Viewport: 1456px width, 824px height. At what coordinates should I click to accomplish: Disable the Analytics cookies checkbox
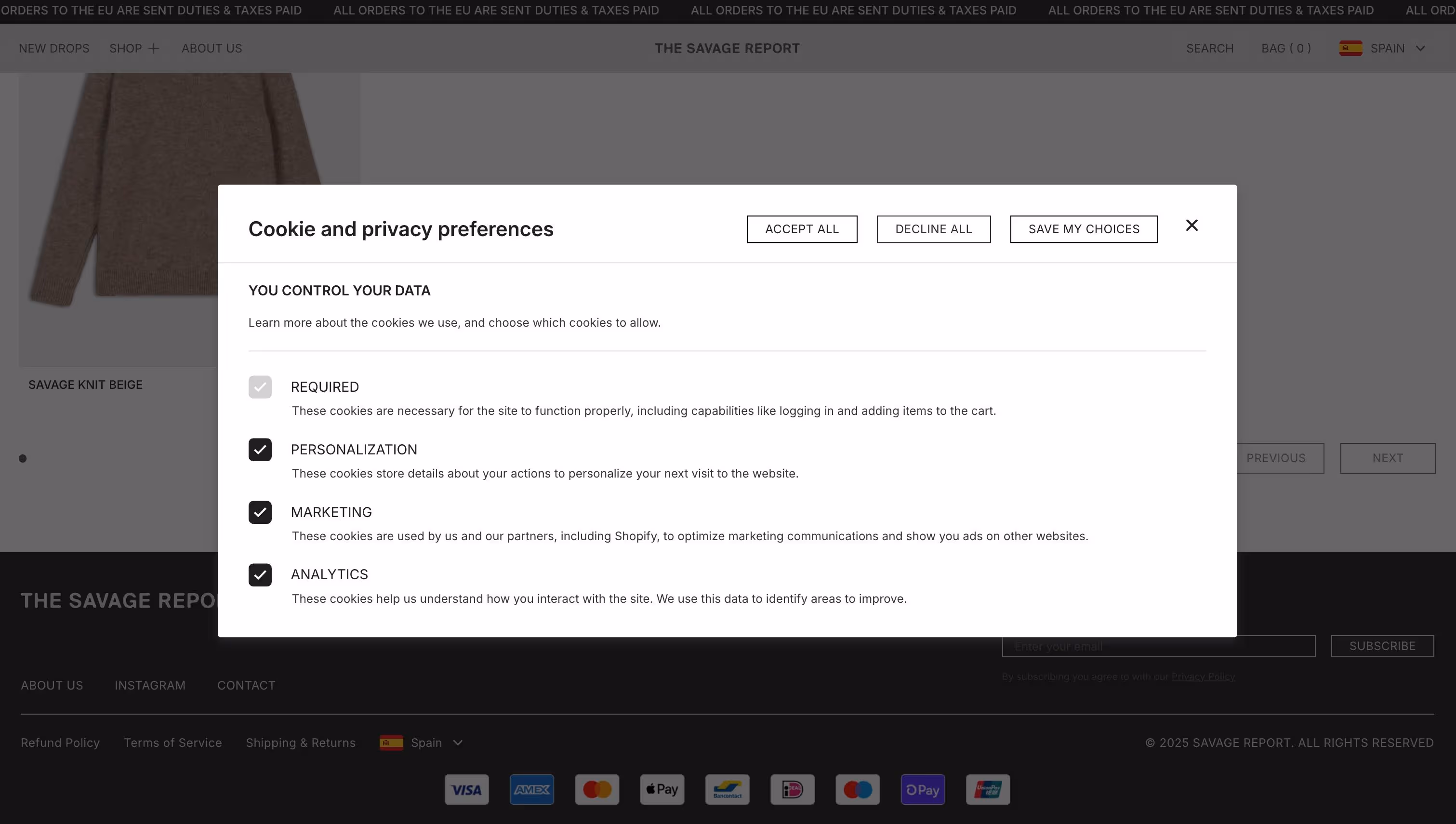tap(260, 575)
